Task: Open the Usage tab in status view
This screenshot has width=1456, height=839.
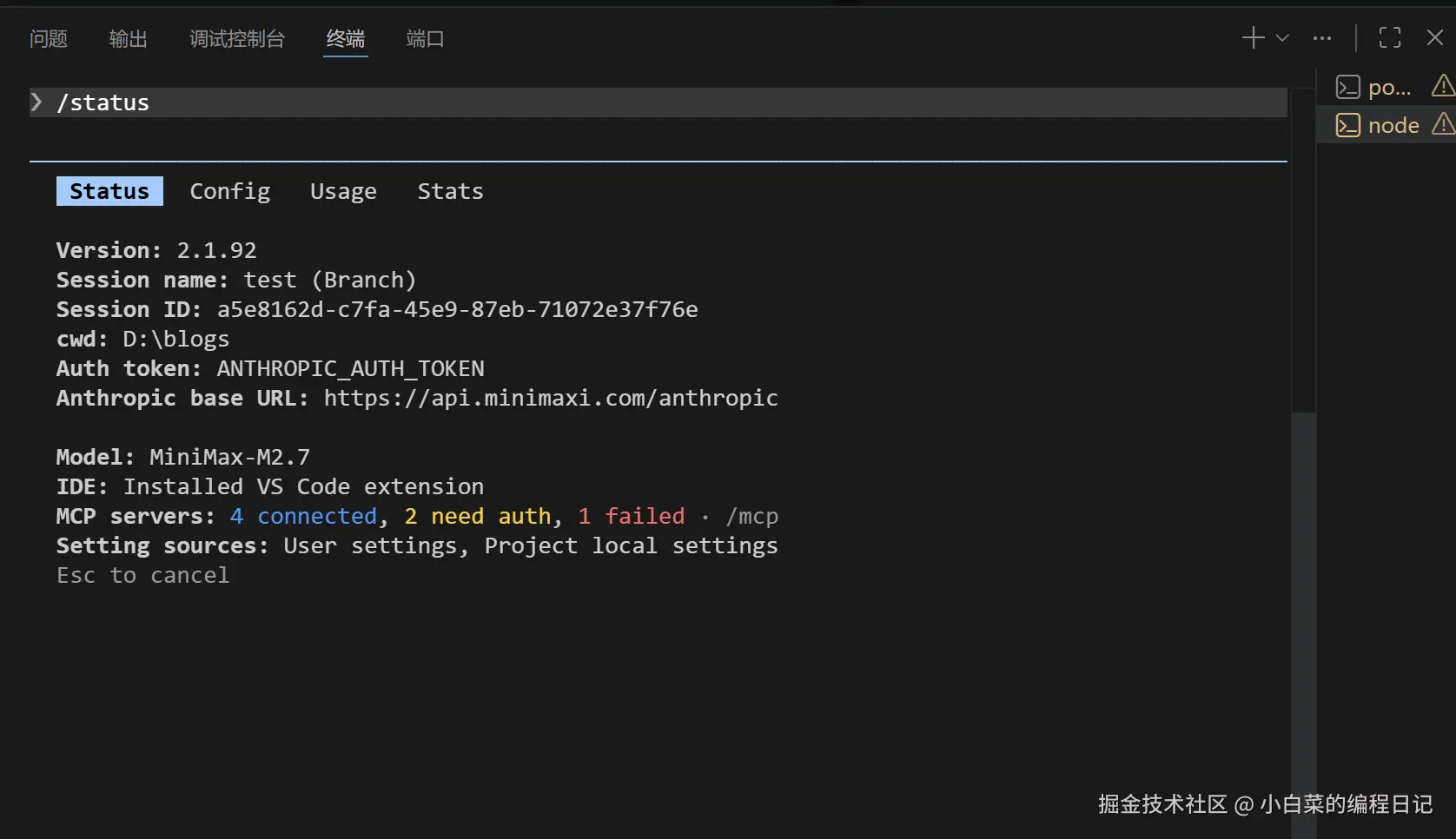Action: pyautogui.click(x=343, y=191)
